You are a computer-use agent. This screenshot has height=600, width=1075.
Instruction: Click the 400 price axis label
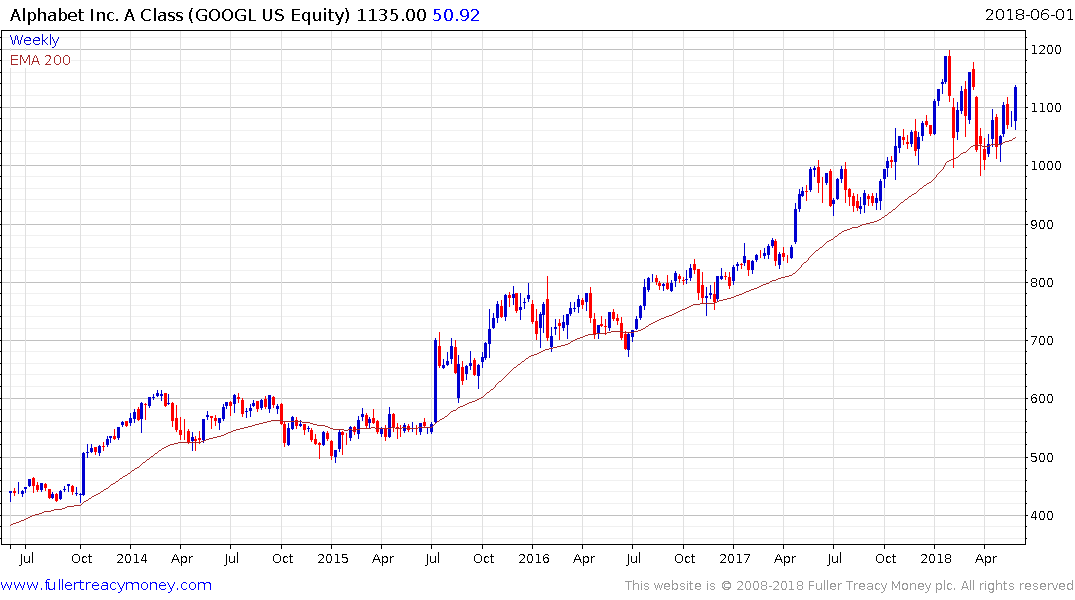[x=1042, y=516]
